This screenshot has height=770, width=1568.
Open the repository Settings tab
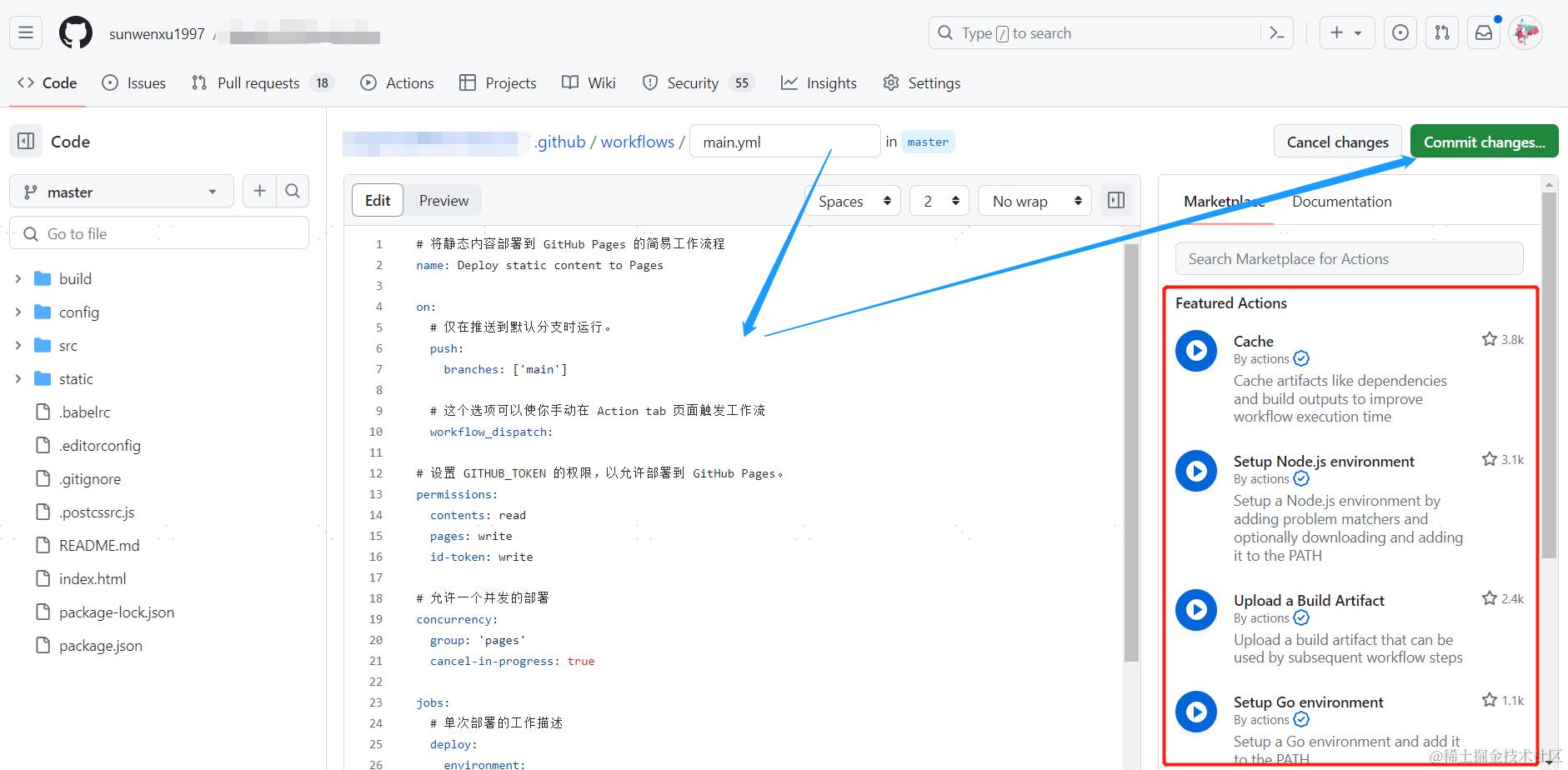[922, 83]
